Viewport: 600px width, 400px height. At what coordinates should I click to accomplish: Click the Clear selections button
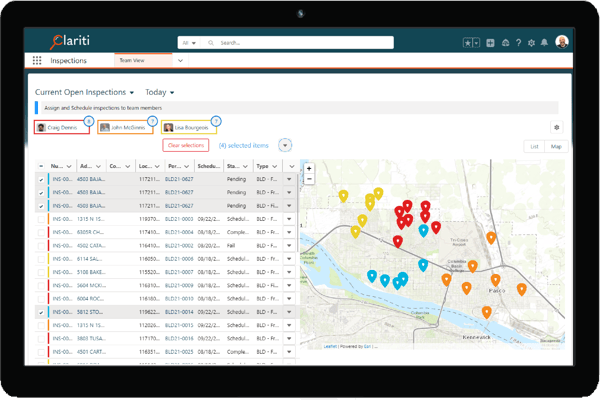pos(184,145)
